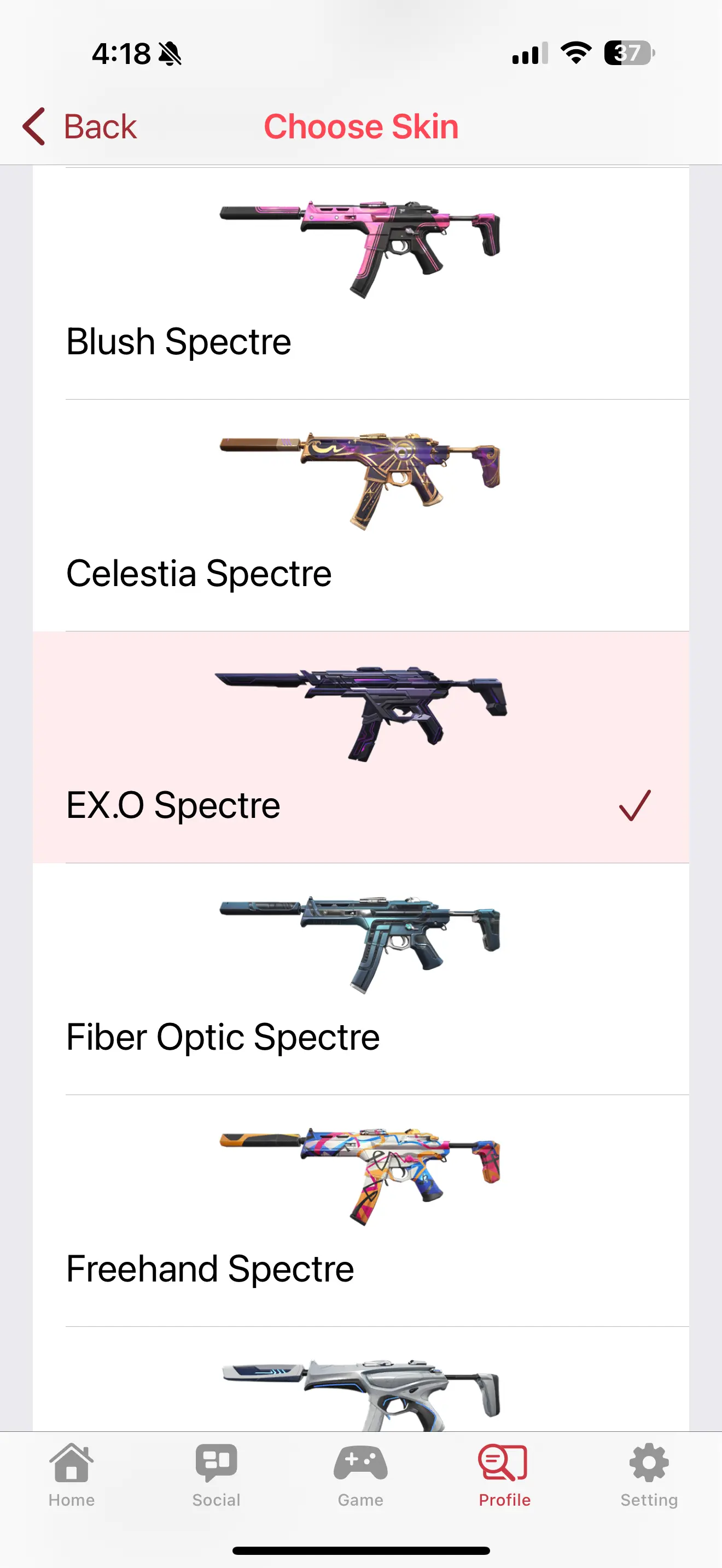Image resolution: width=722 pixels, height=1568 pixels.
Task: Tap the EX.O Spectre label text
Action: (x=173, y=805)
